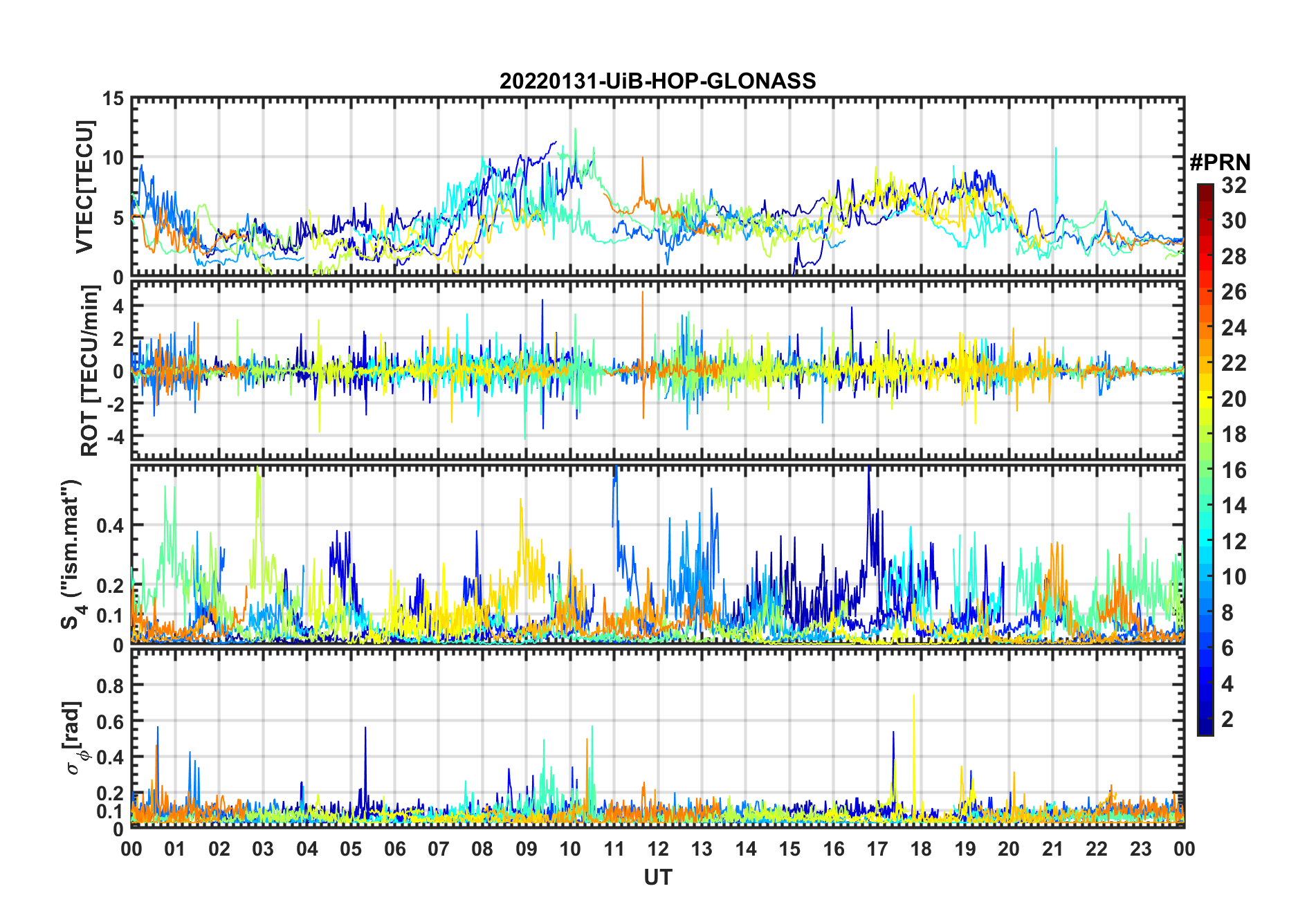The image size is (1316, 920).
Task: Click the 11 hour tick on the UT axis
Action: (614, 849)
